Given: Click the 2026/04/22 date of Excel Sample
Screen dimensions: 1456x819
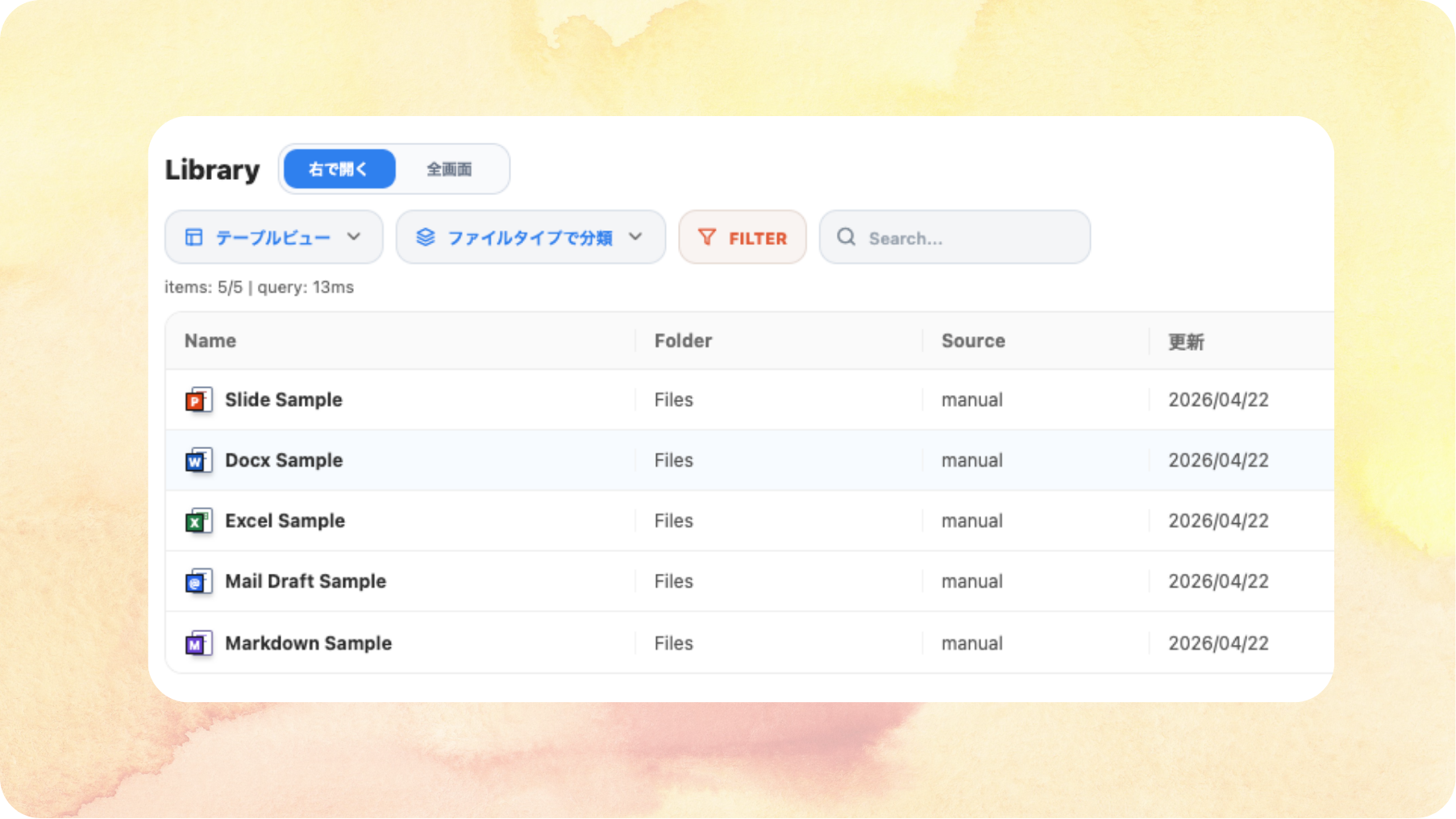Looking at the screenshot, I should (1219, 521).
